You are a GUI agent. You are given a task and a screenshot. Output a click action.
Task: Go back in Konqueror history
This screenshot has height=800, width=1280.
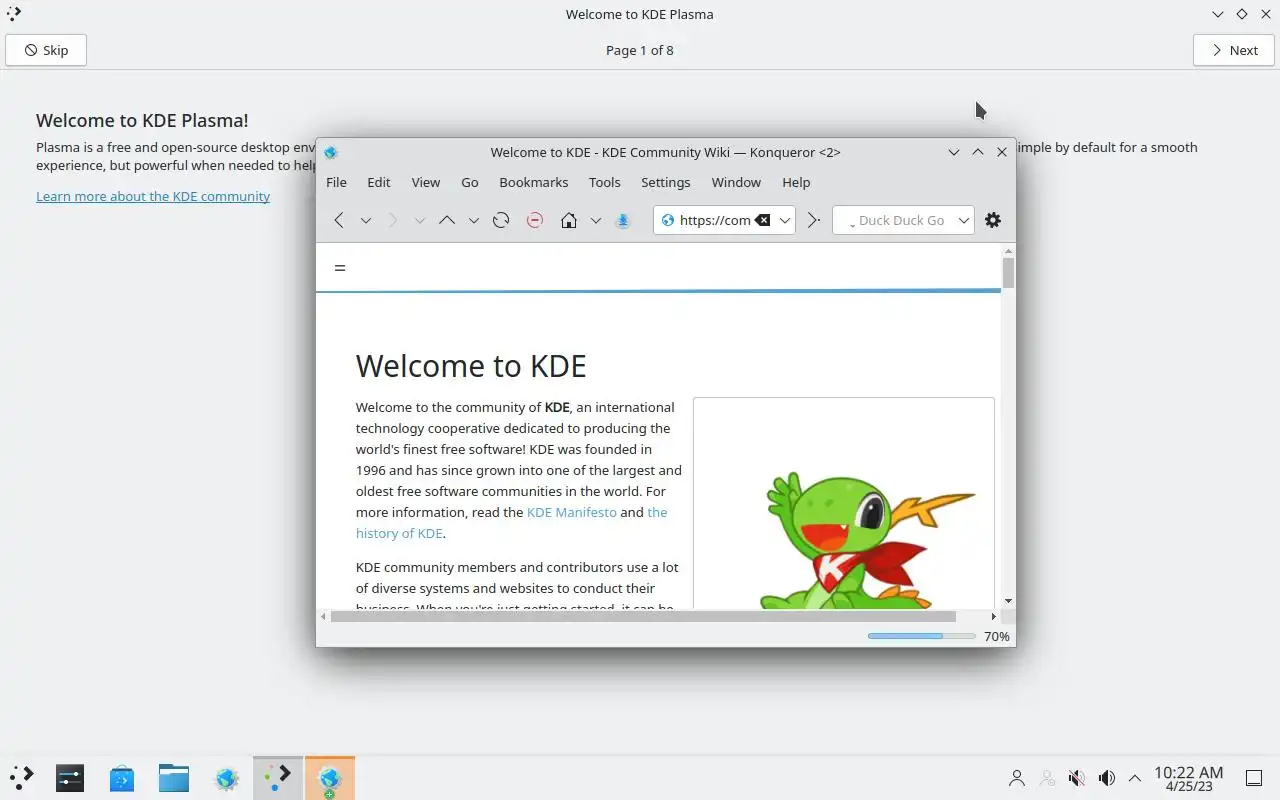[339, 220]
